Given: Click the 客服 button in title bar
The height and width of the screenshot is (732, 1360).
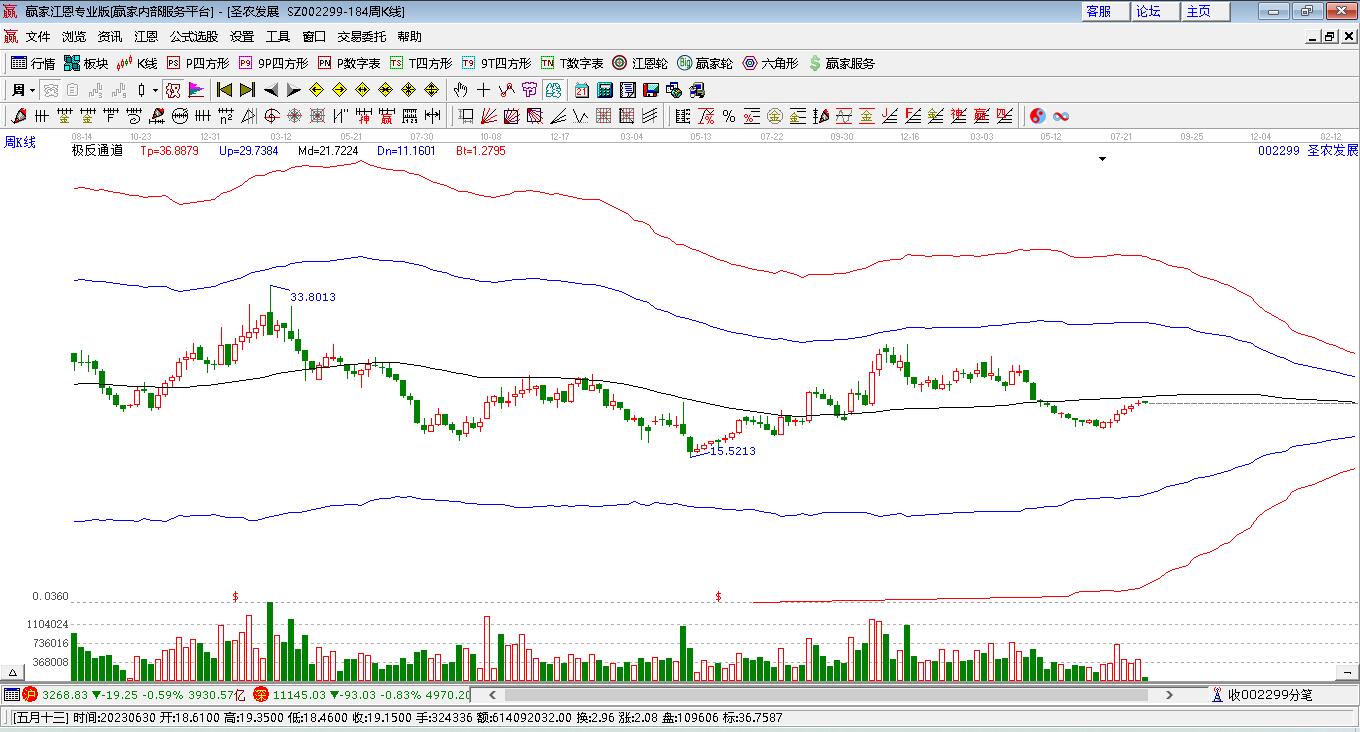Looking at the screenshot, I should tap(1098, 11).
